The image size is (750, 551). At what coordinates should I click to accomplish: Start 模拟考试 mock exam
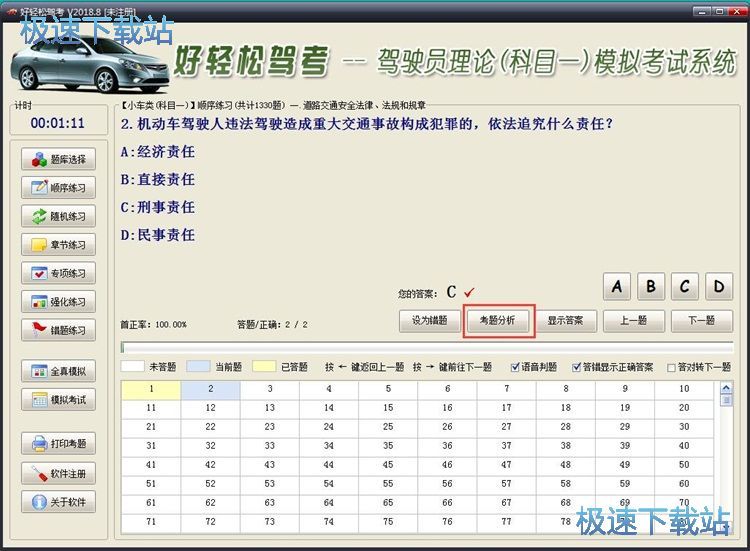pyautogui.click(x=58, y=399)
